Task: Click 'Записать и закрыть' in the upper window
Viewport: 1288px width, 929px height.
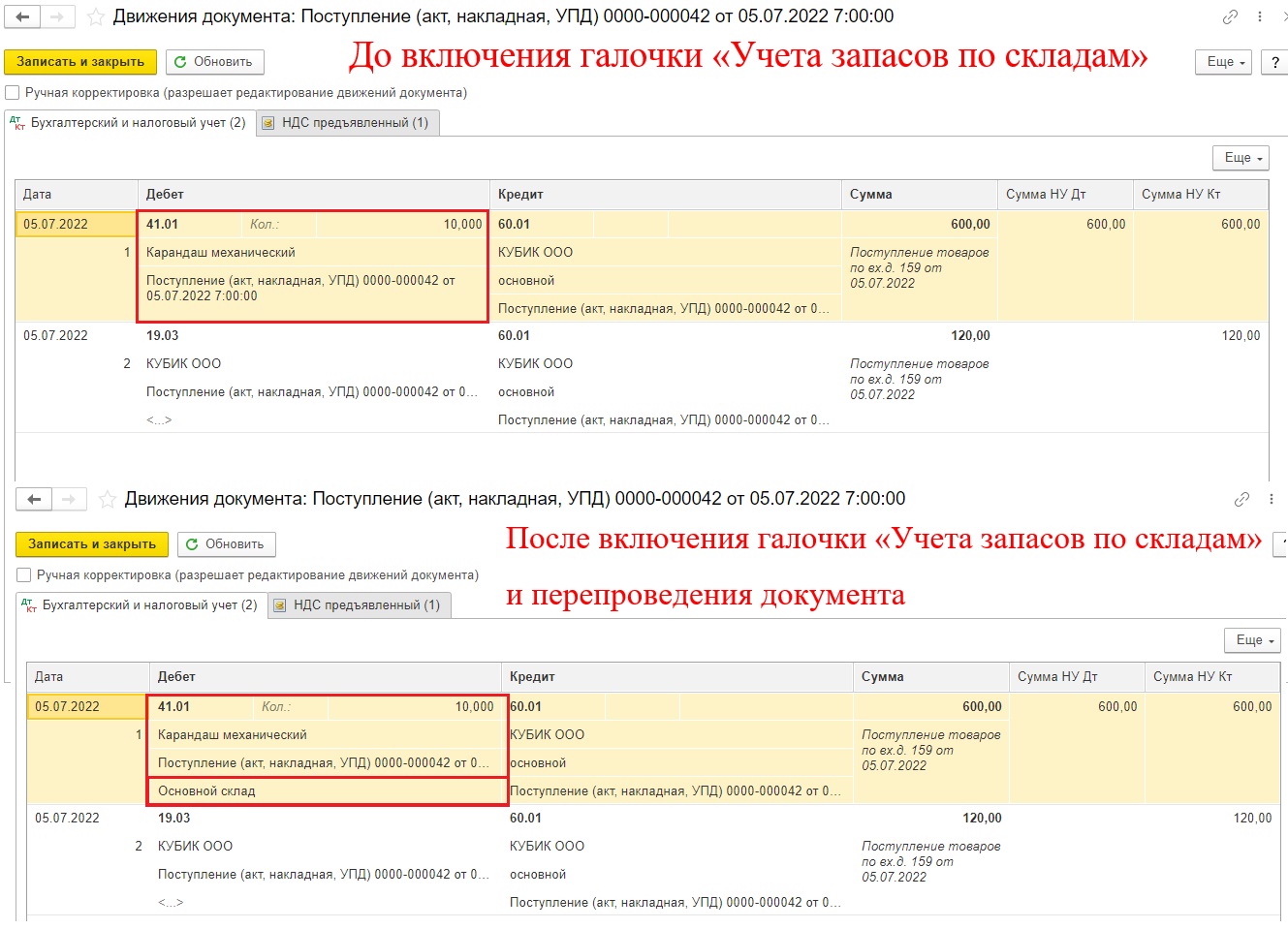Action: (80, 62)
